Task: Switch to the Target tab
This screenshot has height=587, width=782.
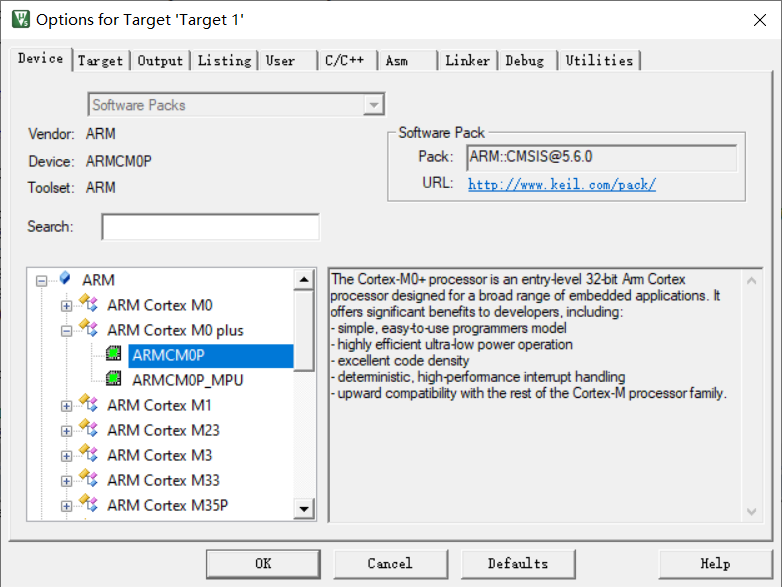Action: point(100,61)
